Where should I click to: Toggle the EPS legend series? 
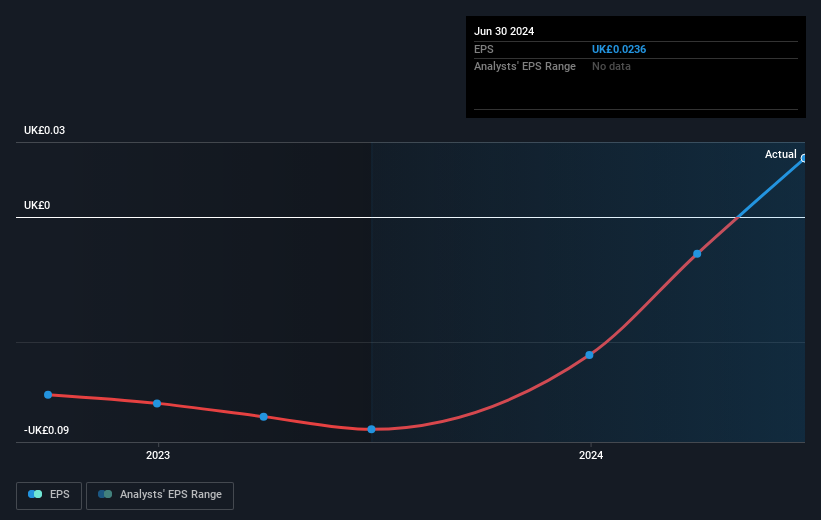click(x=49, y=495)
